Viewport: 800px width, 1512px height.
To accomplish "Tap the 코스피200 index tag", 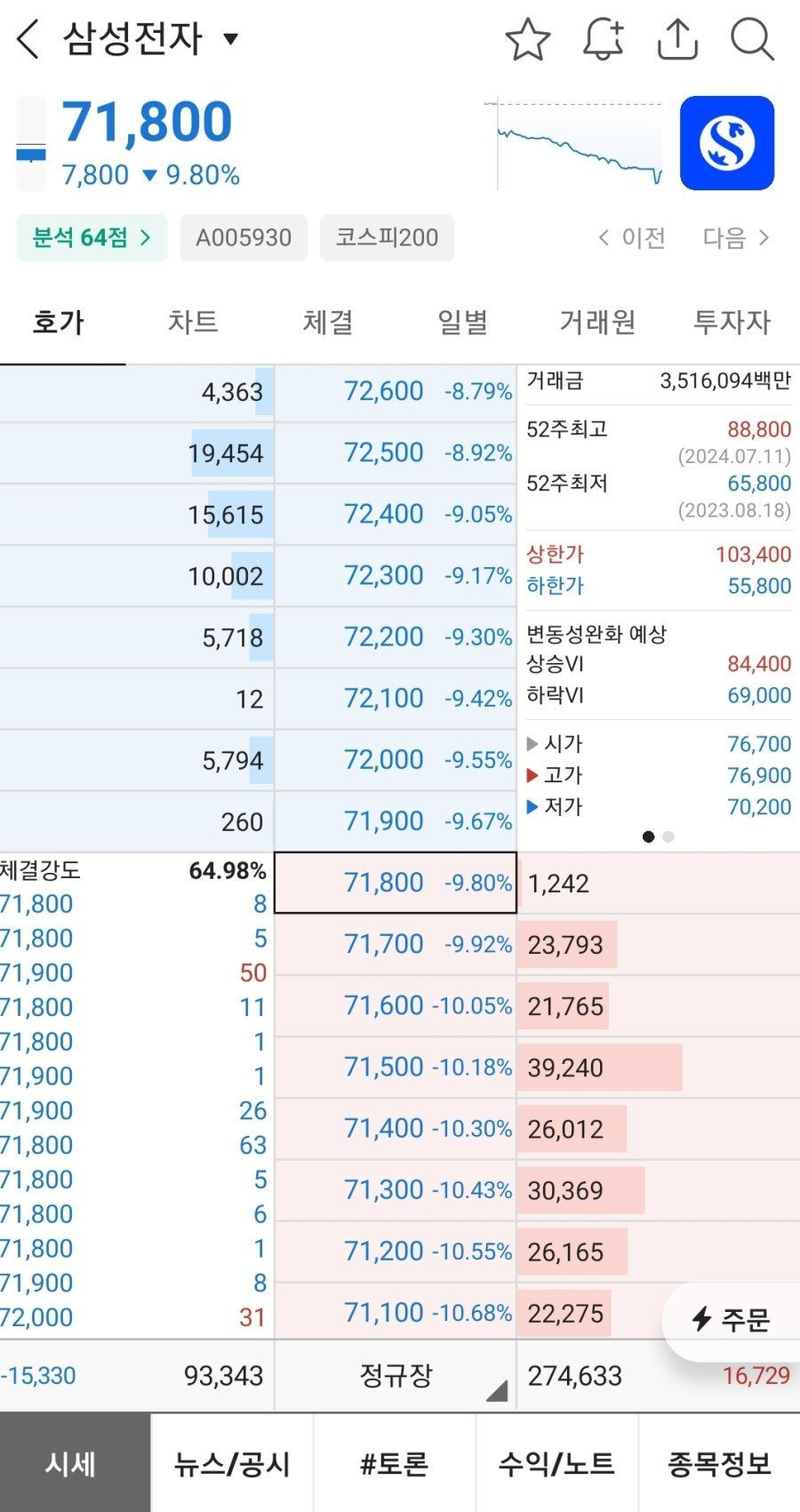I will [x=387, y=238].
